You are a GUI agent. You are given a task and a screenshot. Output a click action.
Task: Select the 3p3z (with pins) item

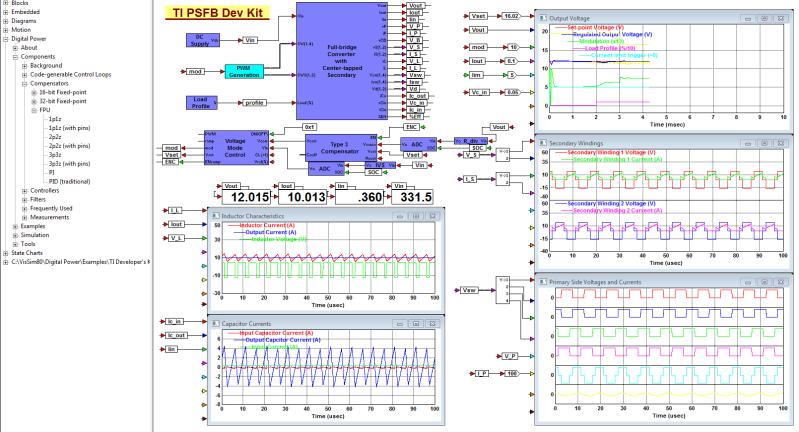(69, 164)
